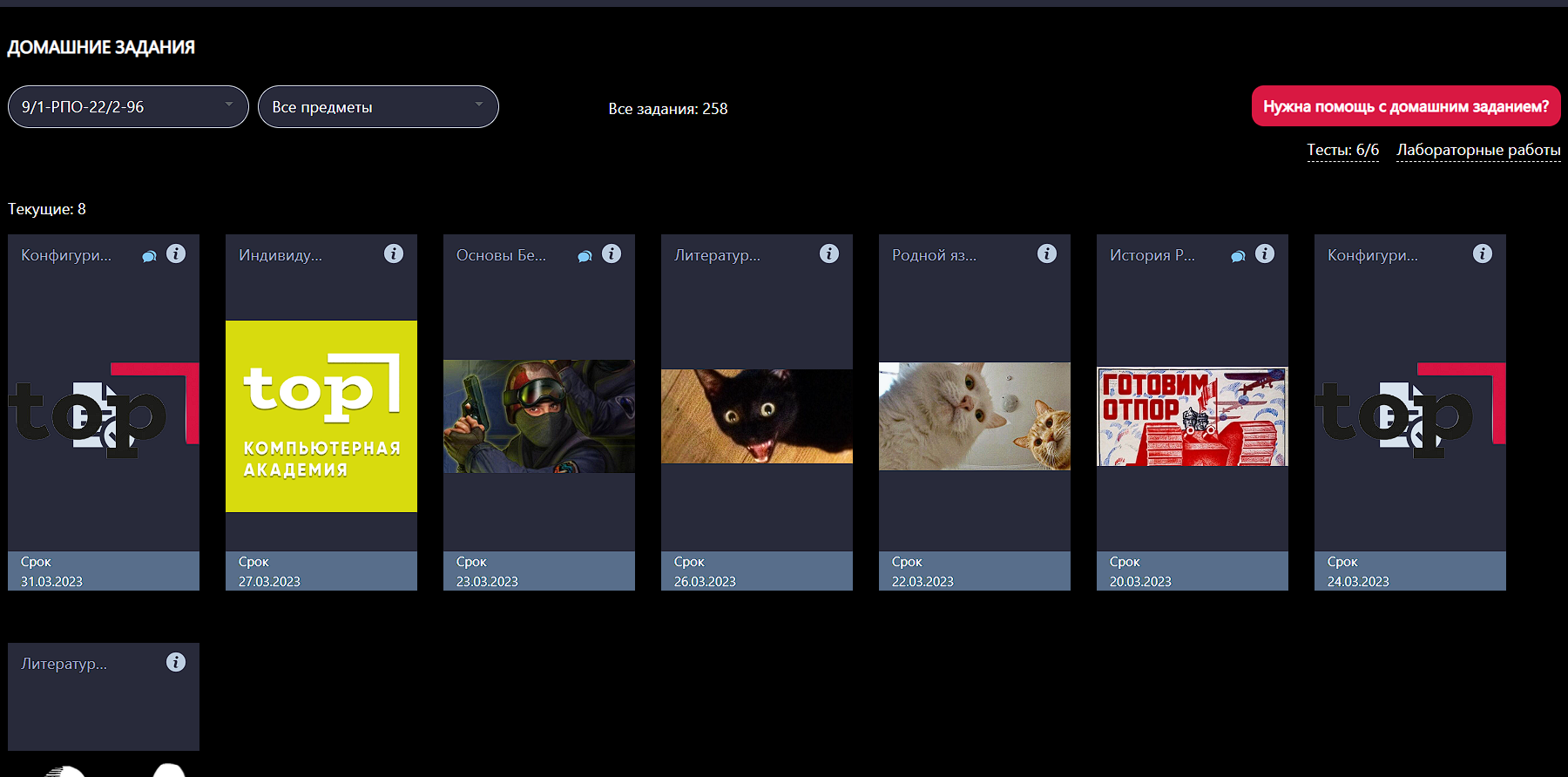The image size is (1568, 777).
Task: Click the Домашние задания heading
Action: click(101, 47)
